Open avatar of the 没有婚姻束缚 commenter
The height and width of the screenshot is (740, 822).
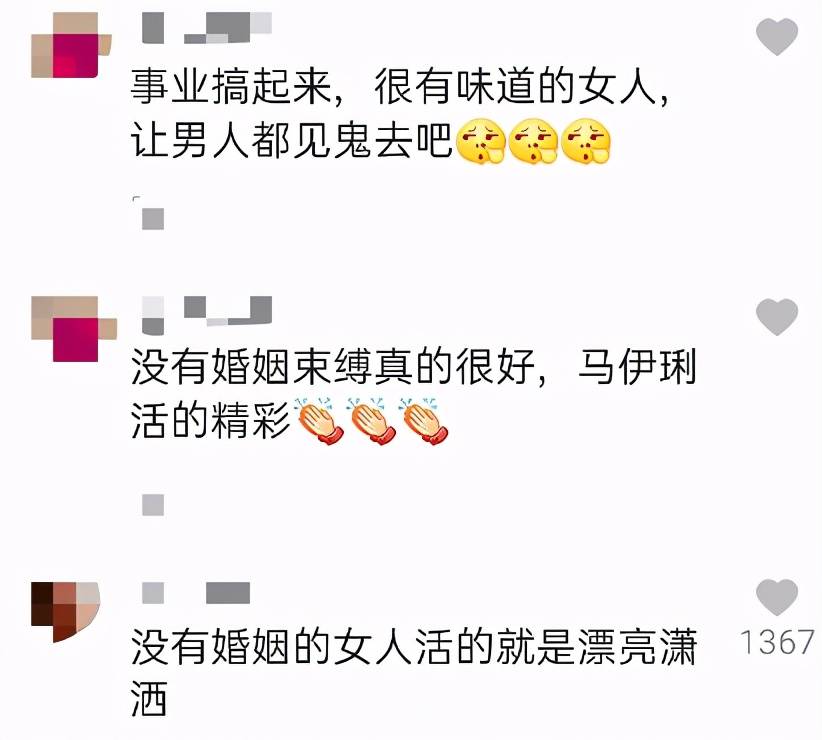point(73,329)
